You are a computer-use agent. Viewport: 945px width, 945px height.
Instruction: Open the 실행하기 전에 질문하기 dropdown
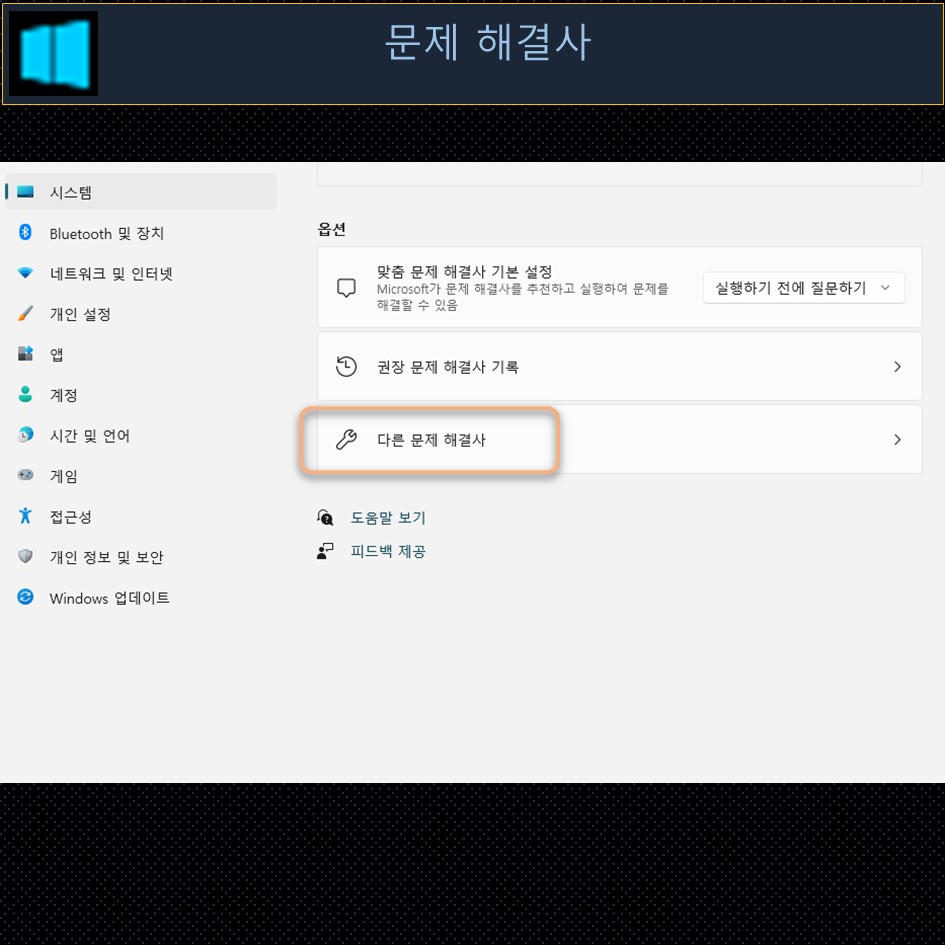click(803, 287)
